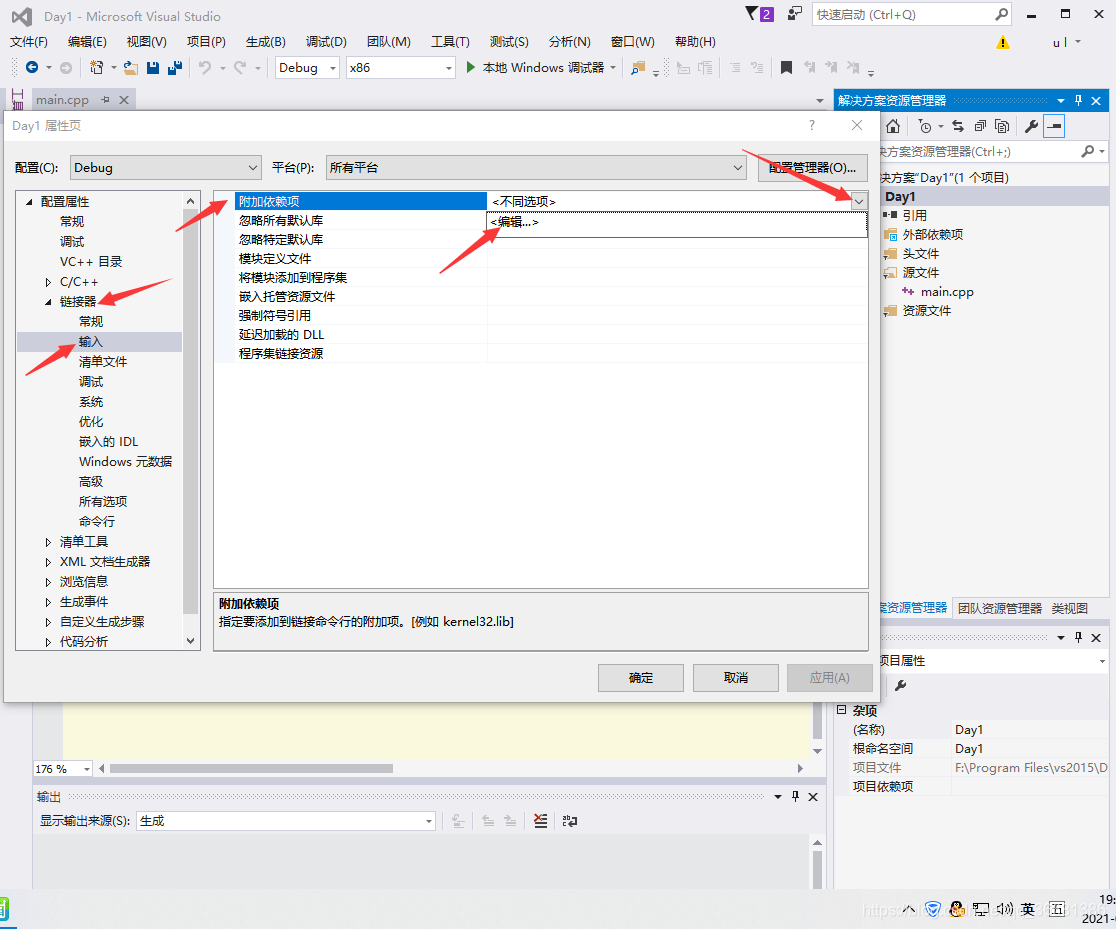Viewport: 1116px width, 929px height.
Task: Click the feedback icon beside notifications
Action: coord(794,14)
